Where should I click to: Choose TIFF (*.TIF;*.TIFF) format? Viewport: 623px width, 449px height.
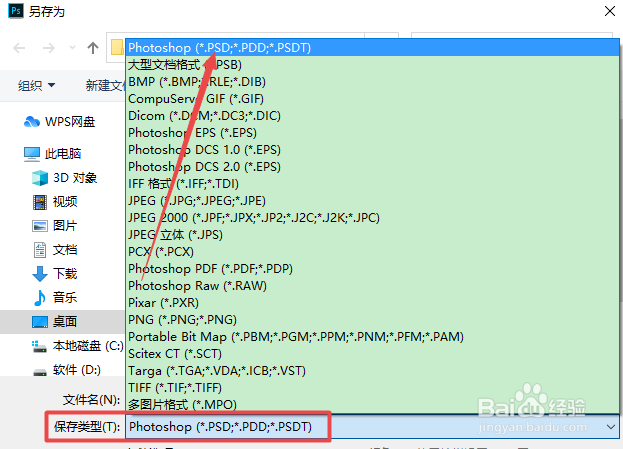point(372,388)
